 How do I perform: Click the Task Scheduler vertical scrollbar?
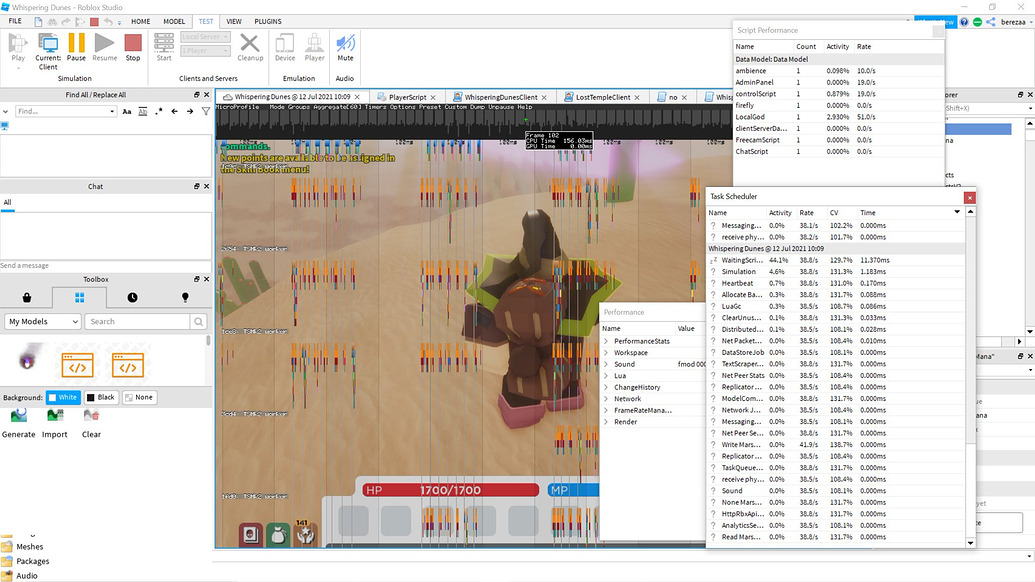click(970, 377)
